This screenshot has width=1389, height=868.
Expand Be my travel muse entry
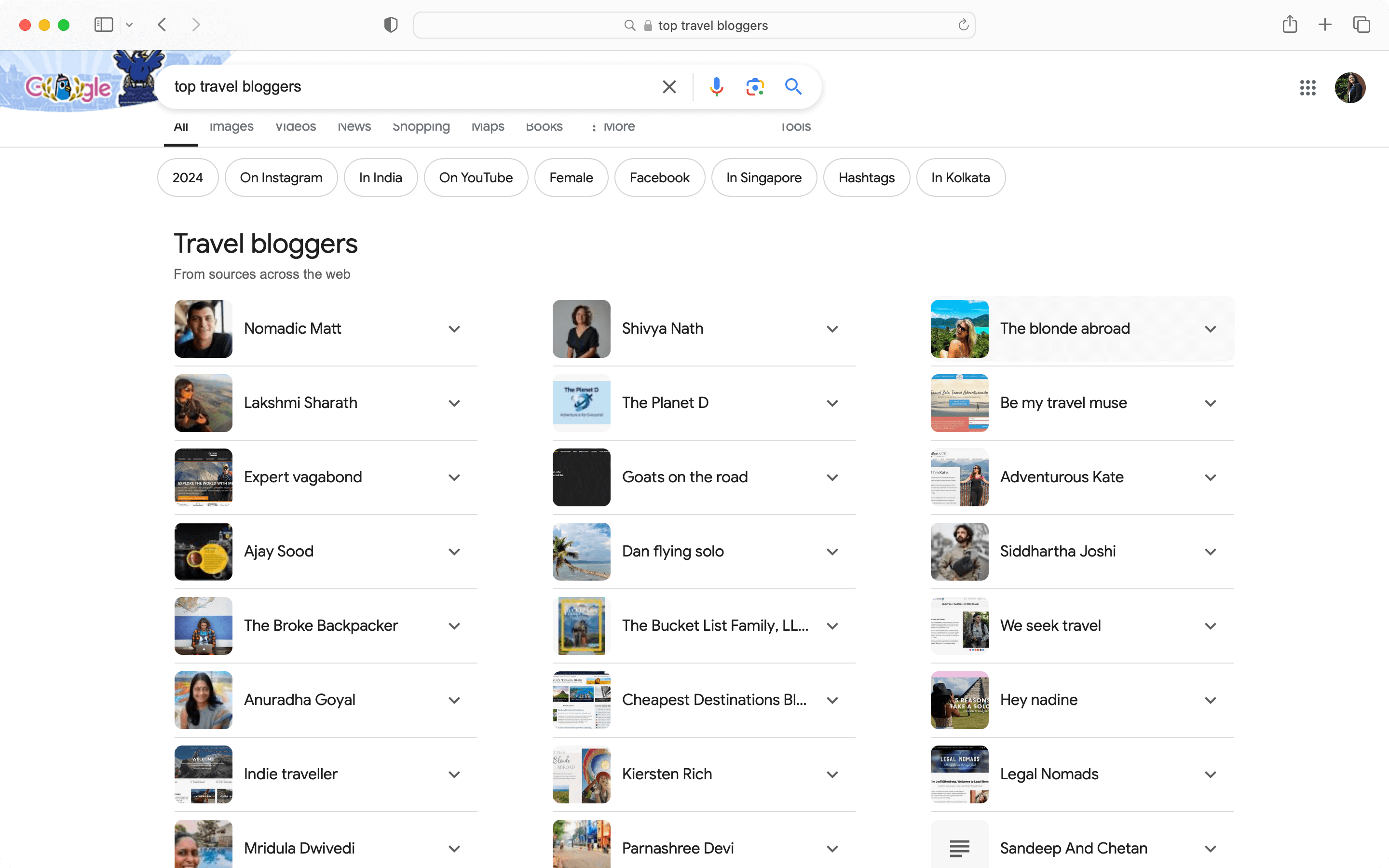coord(1211,403)
